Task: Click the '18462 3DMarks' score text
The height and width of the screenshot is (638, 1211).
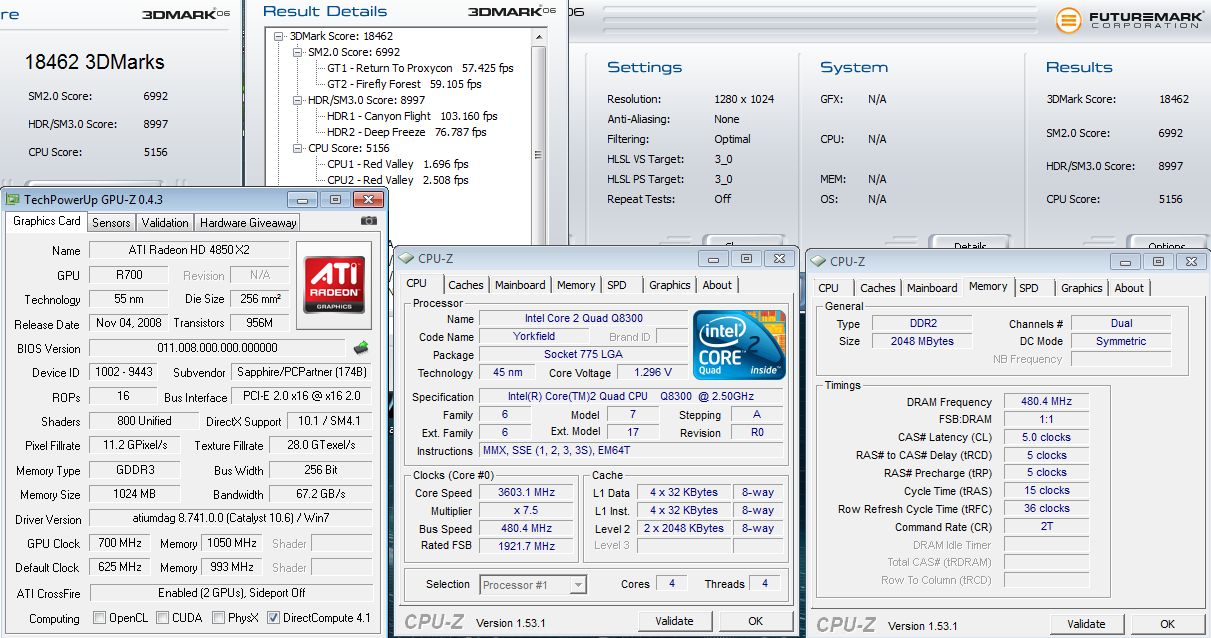Action: click(94, 62)
